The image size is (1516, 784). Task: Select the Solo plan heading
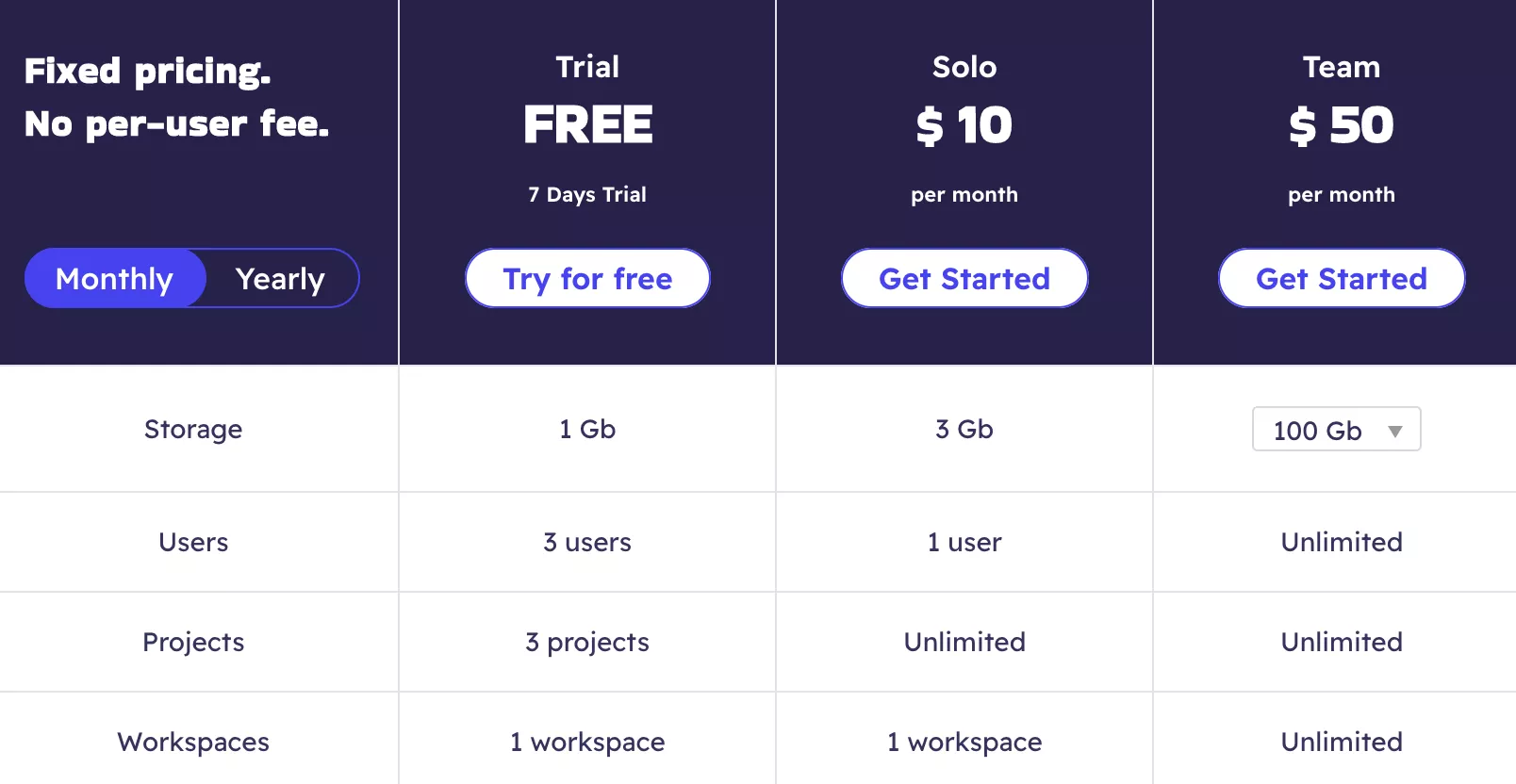coord(964,67)
